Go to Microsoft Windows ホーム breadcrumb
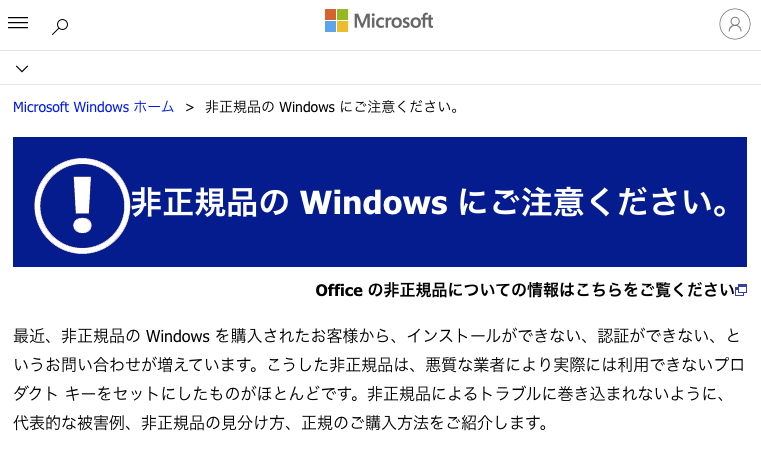The height and width of the screenshot is (449, 761). pos(93,106)
